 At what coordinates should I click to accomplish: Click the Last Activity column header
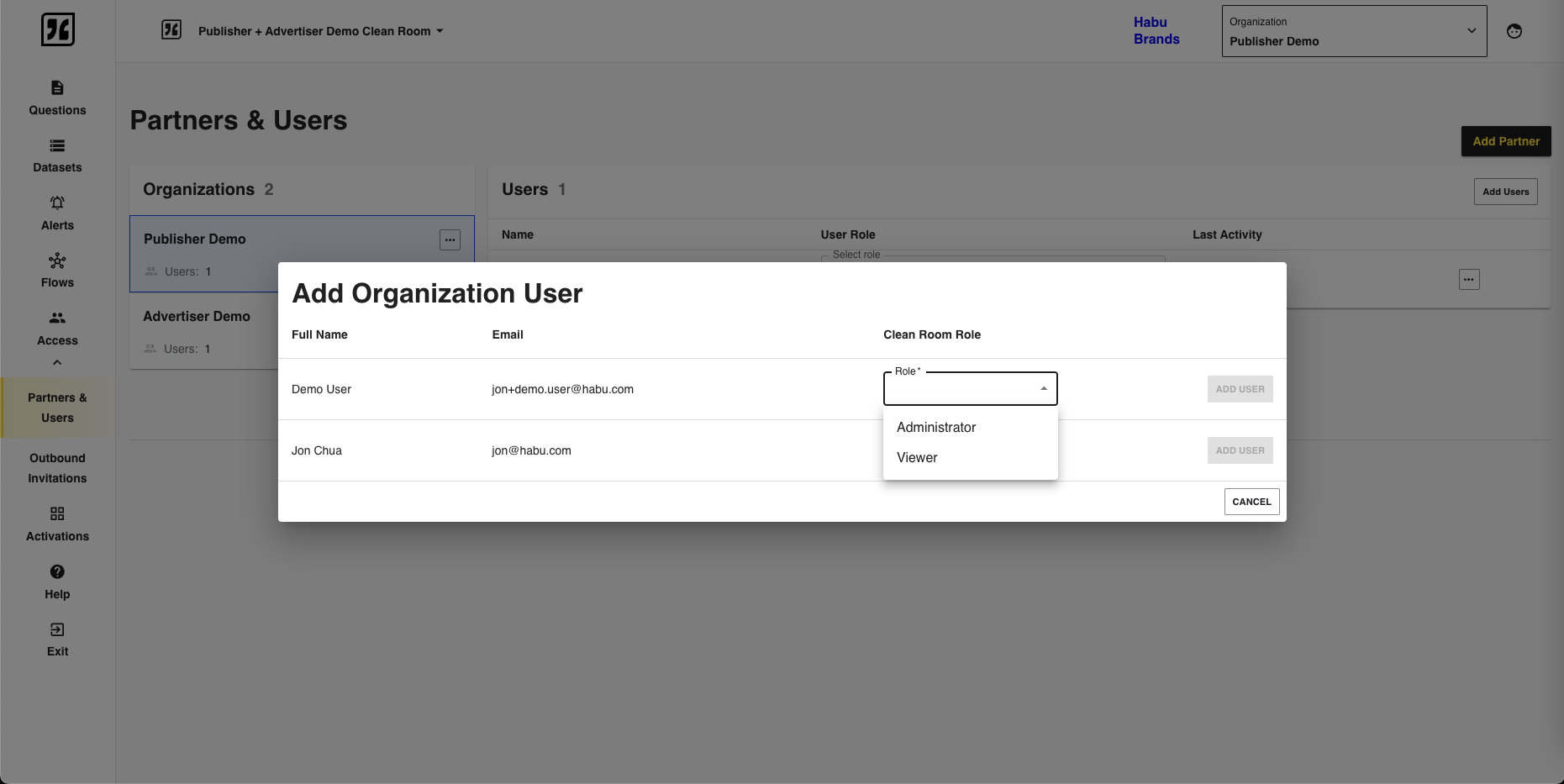(x=1227, y=234)
